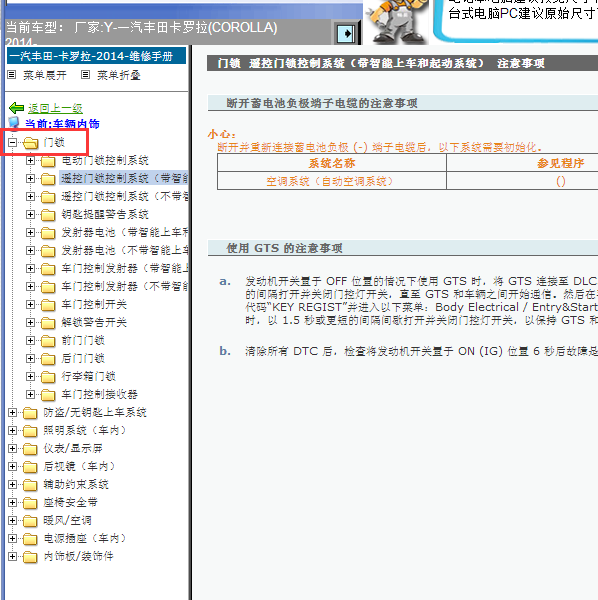Click the arrow button beside current vehicle model
The height and width of the screenshot is (600, 598).
pyautogui.click(x=347, y=34)
